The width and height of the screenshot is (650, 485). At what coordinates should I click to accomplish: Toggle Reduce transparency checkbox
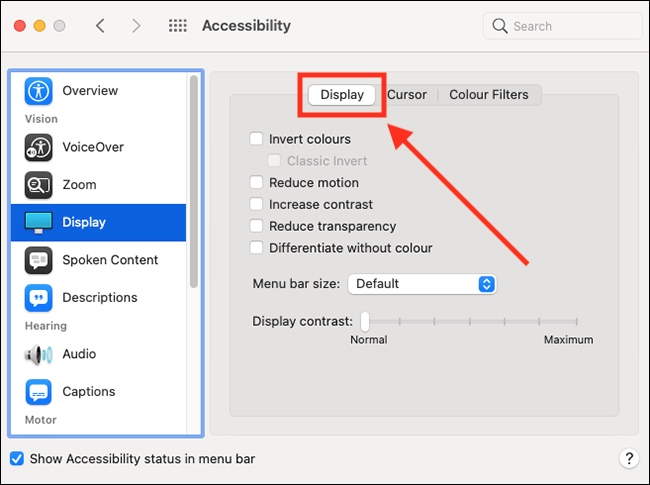[257, 227]
